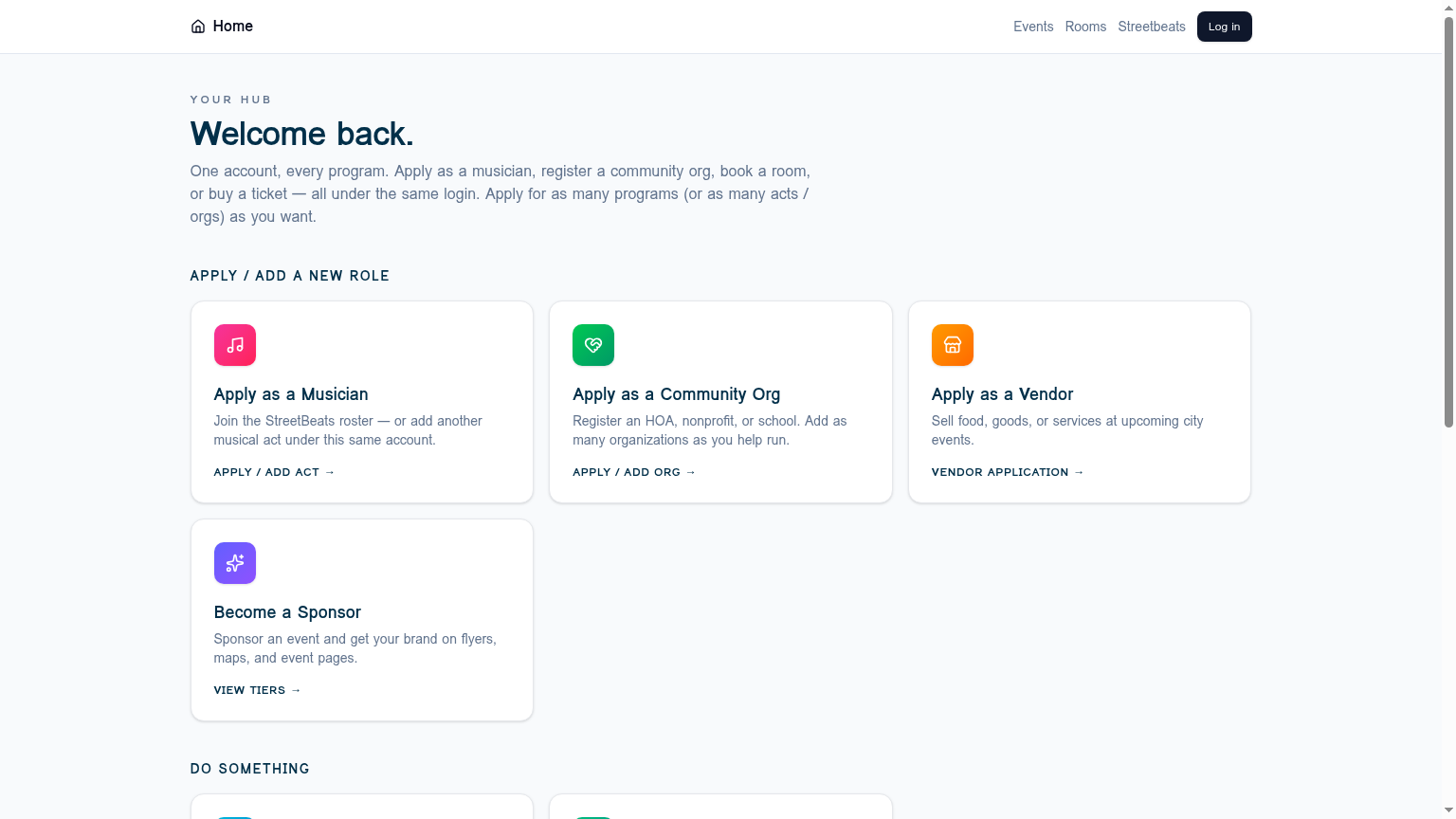Click the 'One account, every program' paragraph
The height and width of the screenshot is (819, 1456).
[500, 194]
